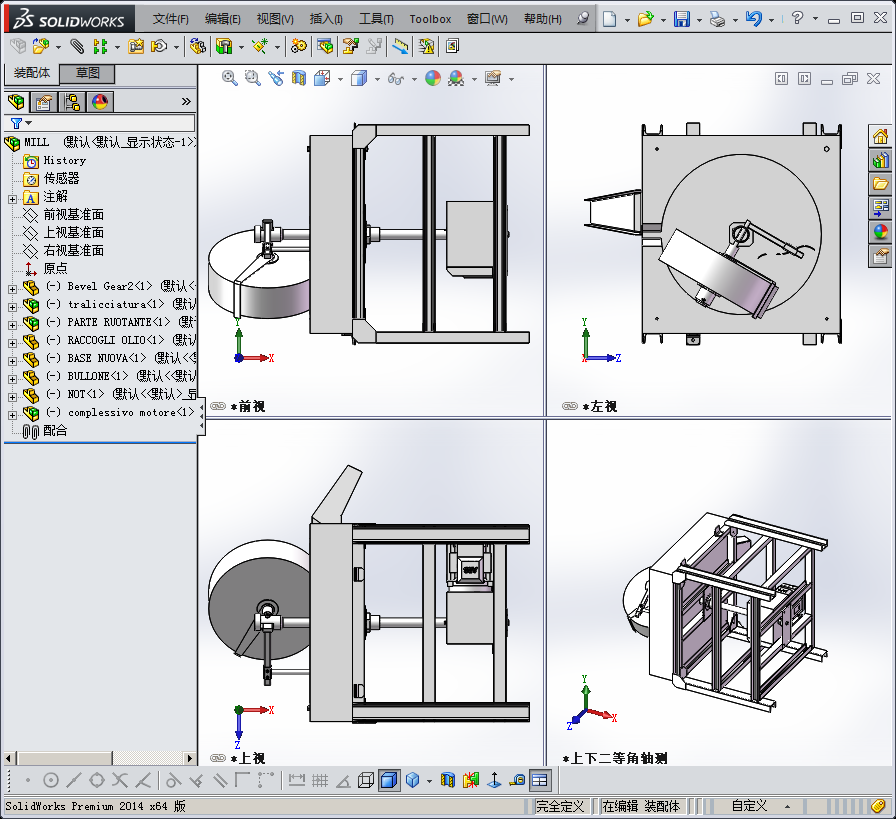The width and height of the screenshot is (896, 819).
Task: Click the 自定义 unit system status button
Action: point(749,806)
